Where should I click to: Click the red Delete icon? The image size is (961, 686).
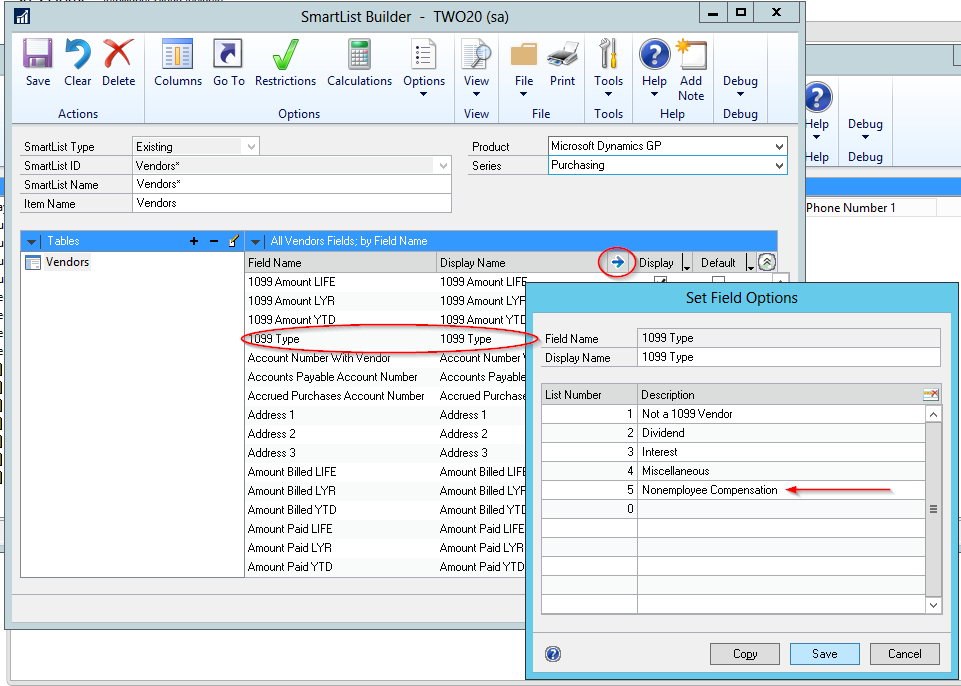(118, 54)
